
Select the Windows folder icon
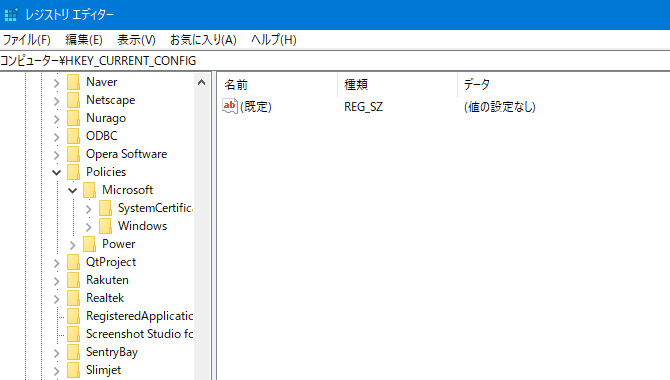(x=105, y=226)
